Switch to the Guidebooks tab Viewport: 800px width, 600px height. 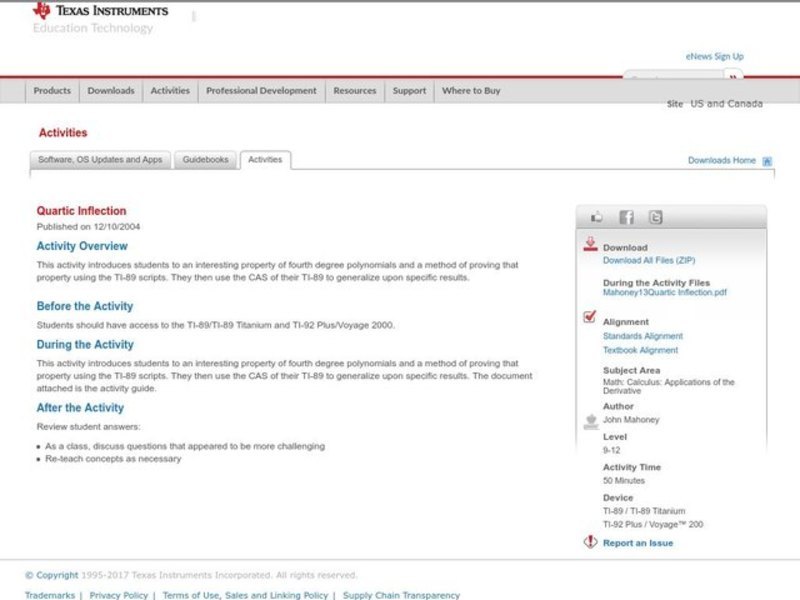(205, 160)
